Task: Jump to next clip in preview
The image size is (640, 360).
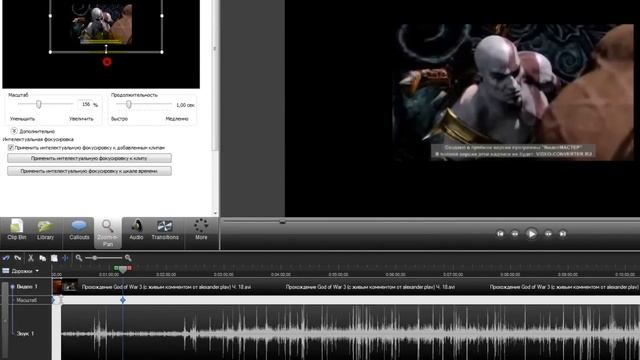Action: [563, 234]
